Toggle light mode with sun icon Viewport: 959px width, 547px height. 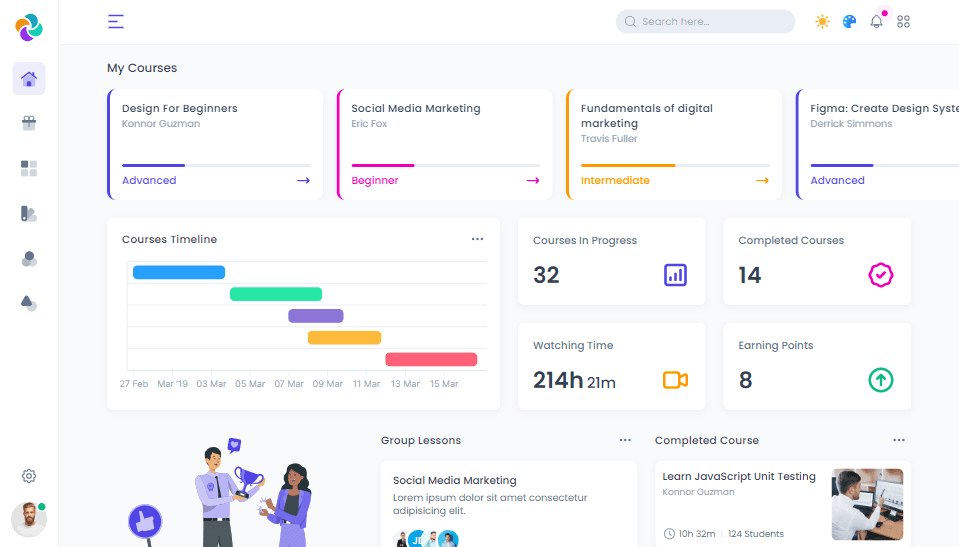(x=822, y=21)
